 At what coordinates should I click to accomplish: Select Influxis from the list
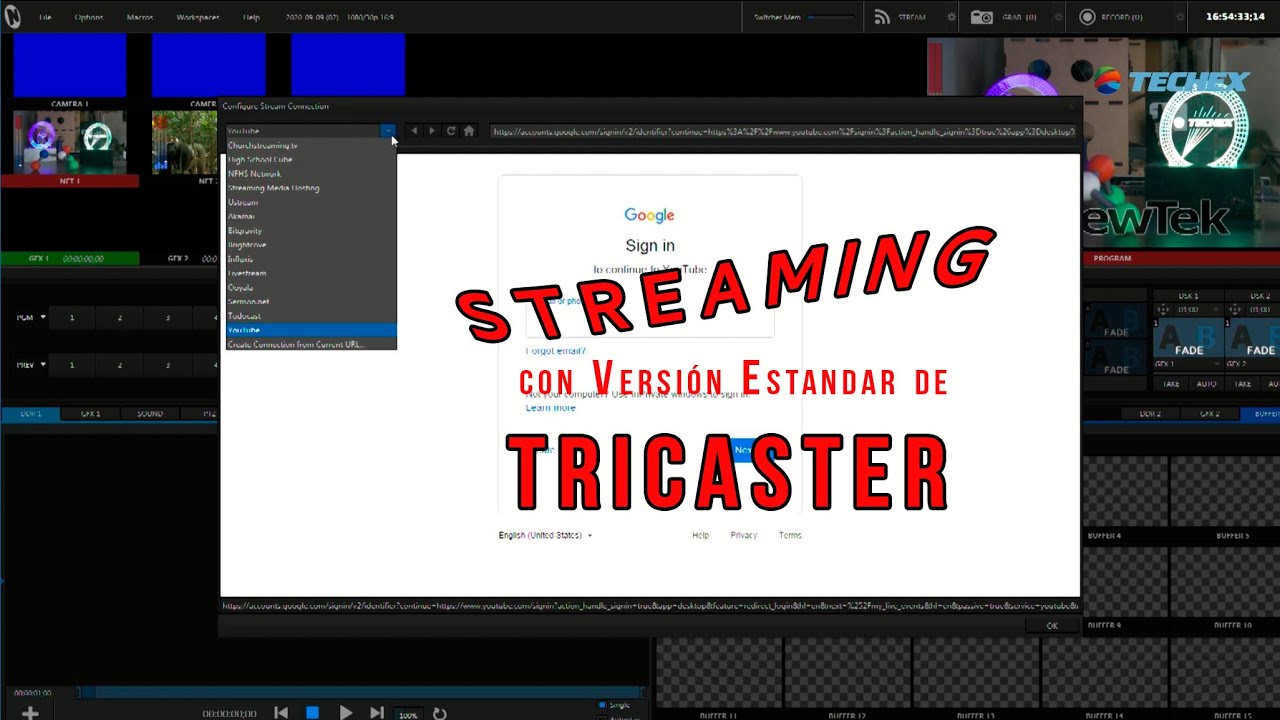311,258
